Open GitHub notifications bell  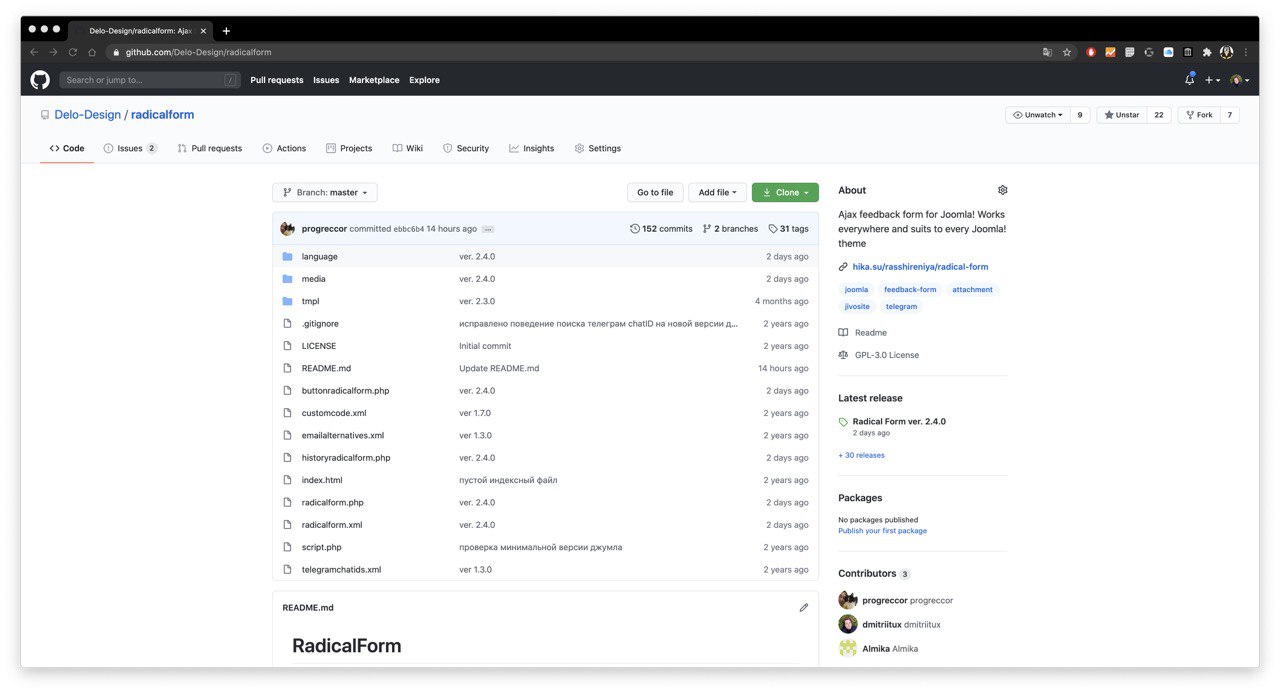point(1189,80)
